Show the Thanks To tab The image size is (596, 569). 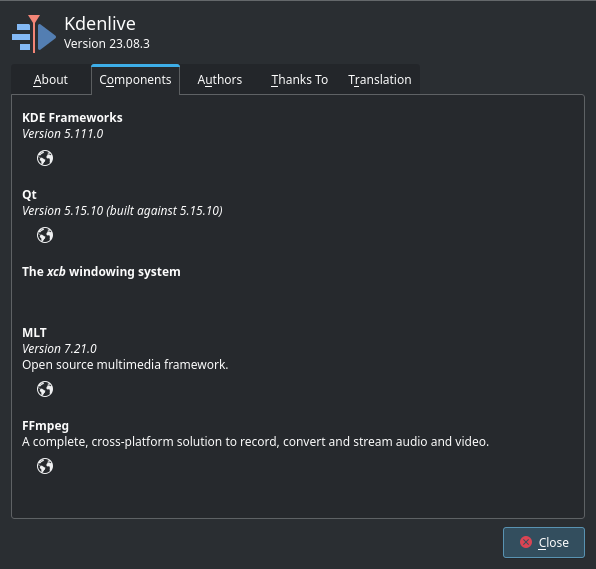[300, 80]
